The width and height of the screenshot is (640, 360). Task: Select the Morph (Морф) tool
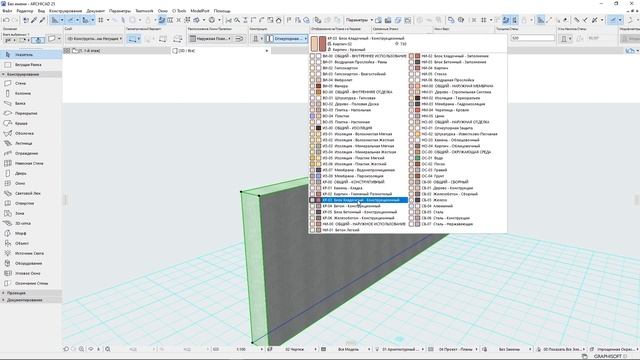tap(31, 233)
